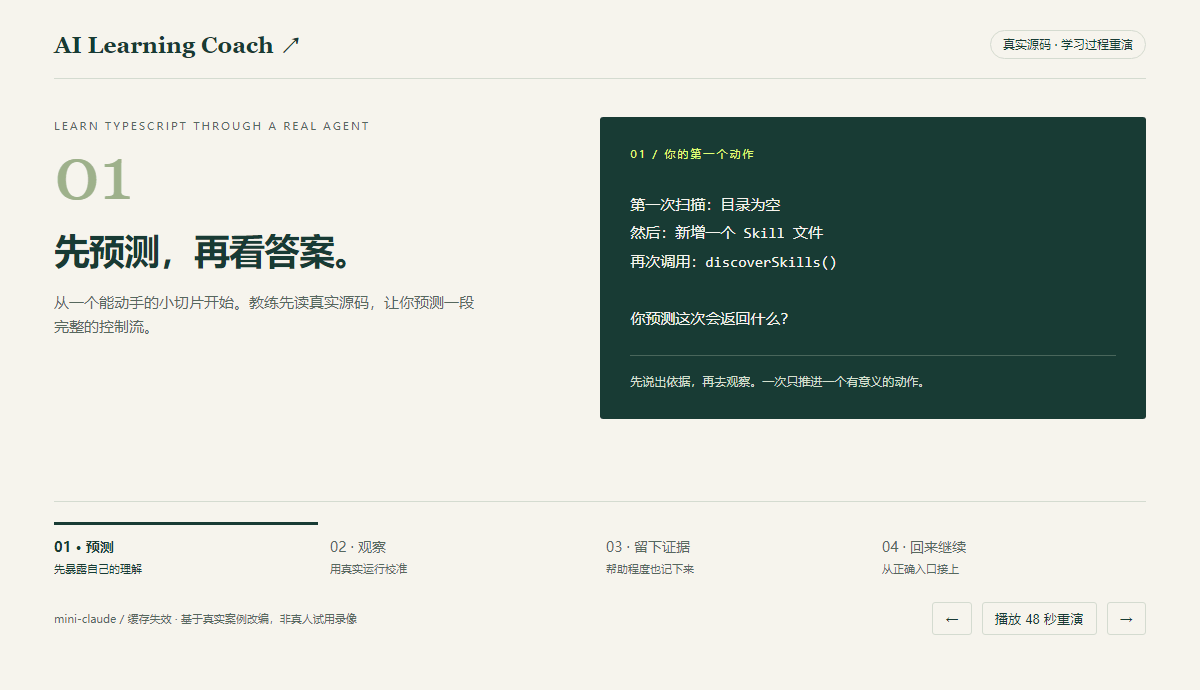The width and height of the screenshot is (1200, 690).
Task: Go to the previous step with left arrow
Action: coord(951,619)
